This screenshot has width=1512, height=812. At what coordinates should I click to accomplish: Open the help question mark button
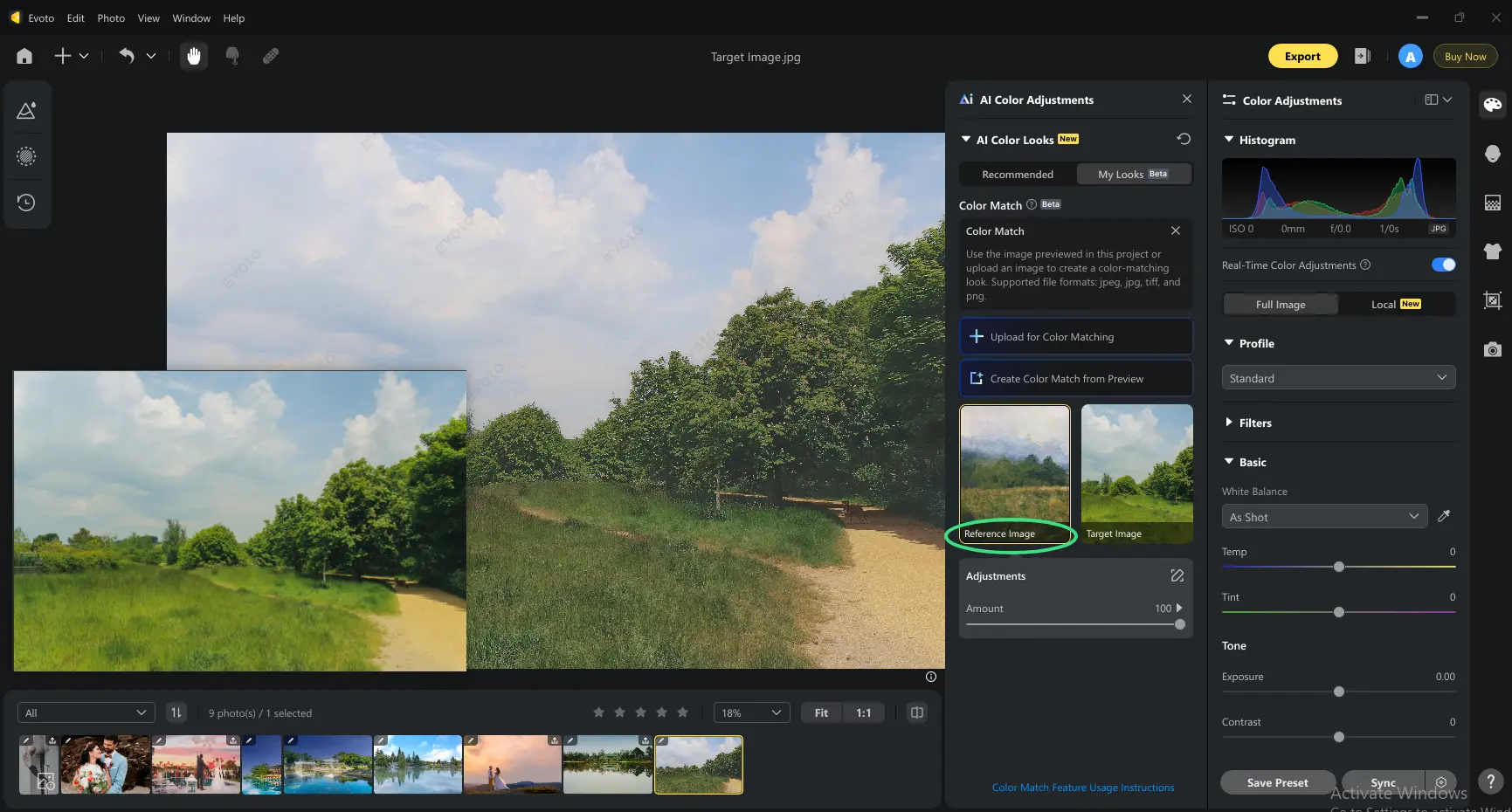[x=1490, y=781]
